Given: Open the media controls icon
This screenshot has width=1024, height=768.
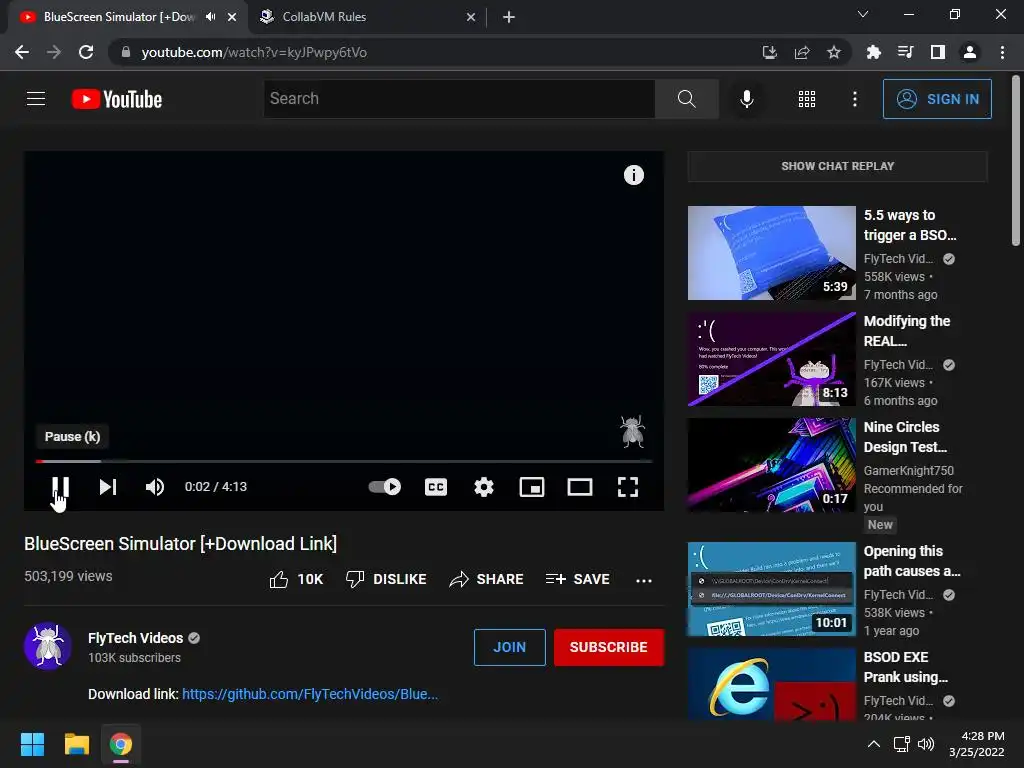Looking at the screenshot, I should (905, 52).
